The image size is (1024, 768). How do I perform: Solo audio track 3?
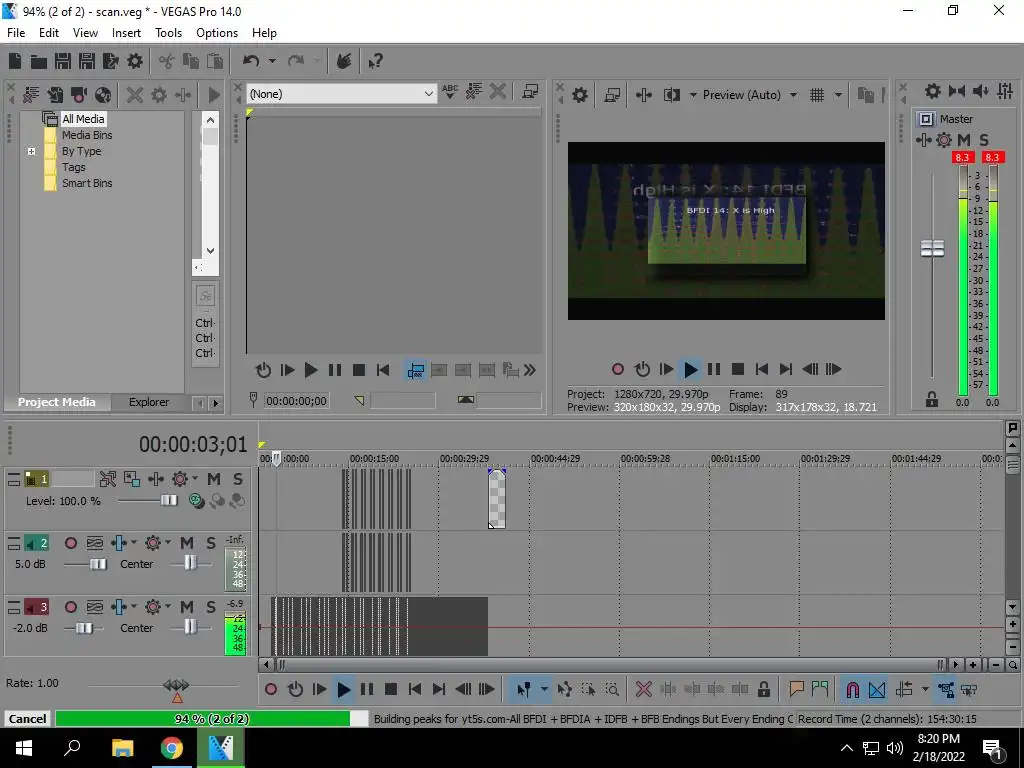pyautogui.click(x=210, y=607)
